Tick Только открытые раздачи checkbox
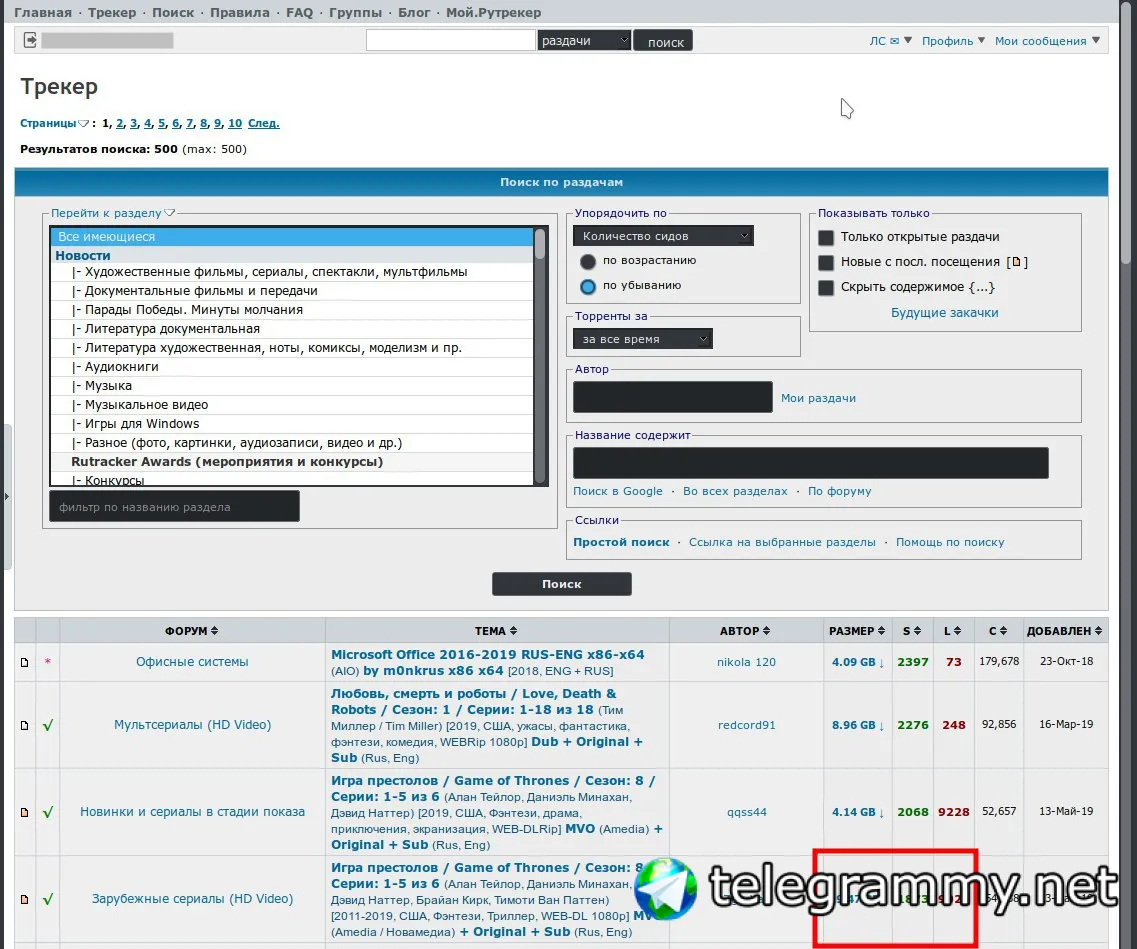This screenshot has width=1137, height=949. (x=826, y=237)
